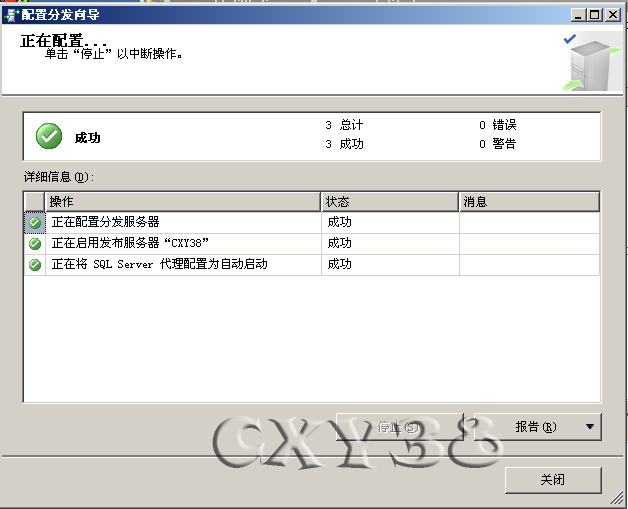
Task: Expand the dropdown arrow on 报告 button
Action: [x=590, y=427]
